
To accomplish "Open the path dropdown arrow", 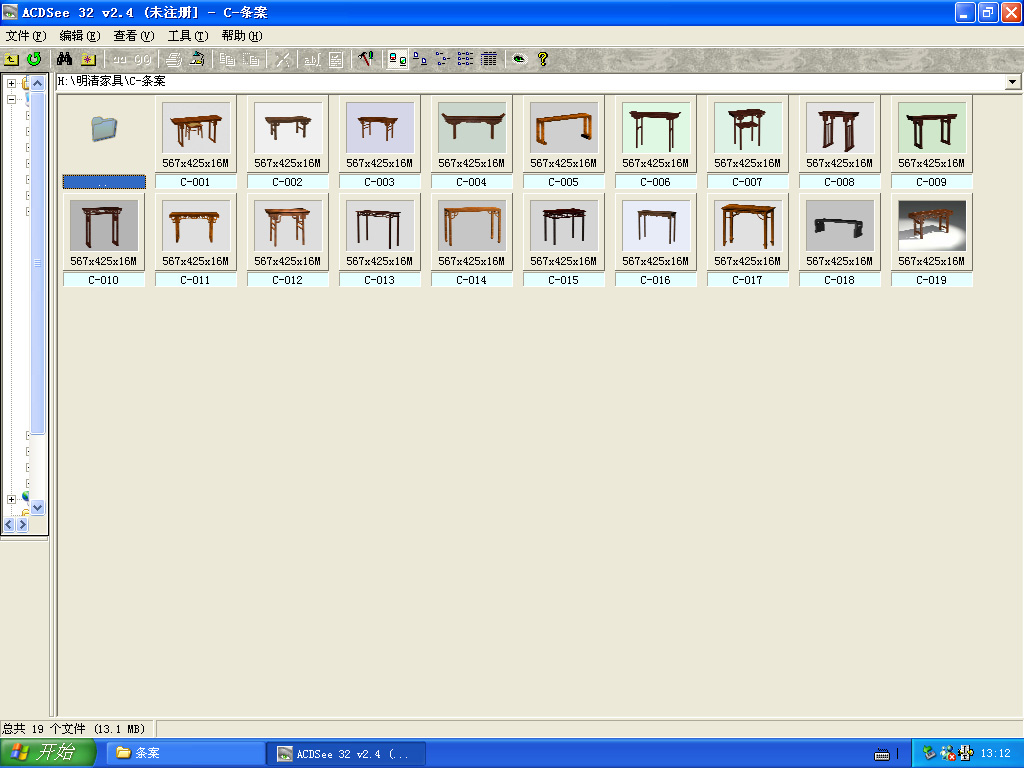I will coord(1012,82).
